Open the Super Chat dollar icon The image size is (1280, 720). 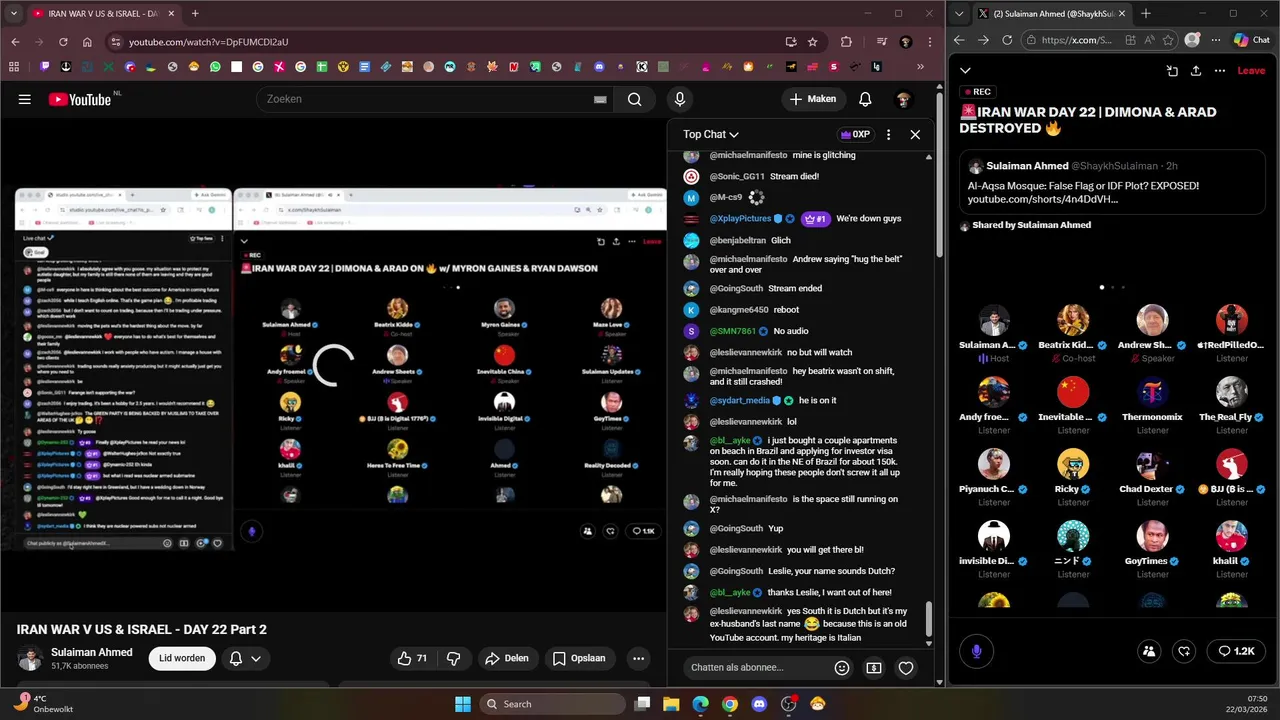[x=874, y=668]
